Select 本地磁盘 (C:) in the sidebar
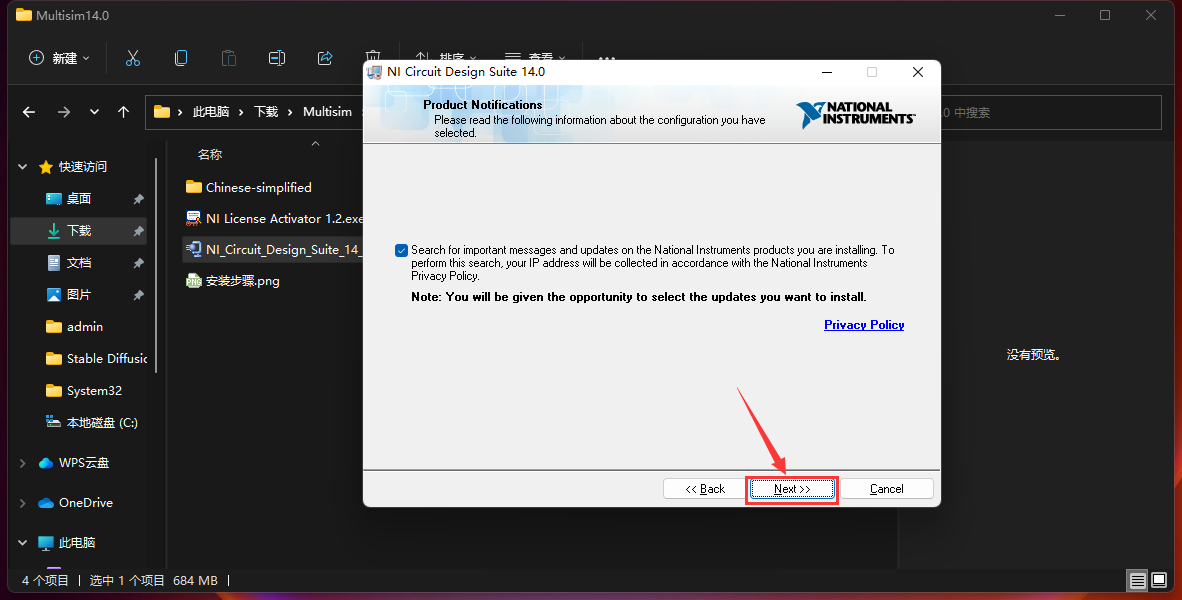The height and width of the screenshot is (600, 1182). [92, 423]
